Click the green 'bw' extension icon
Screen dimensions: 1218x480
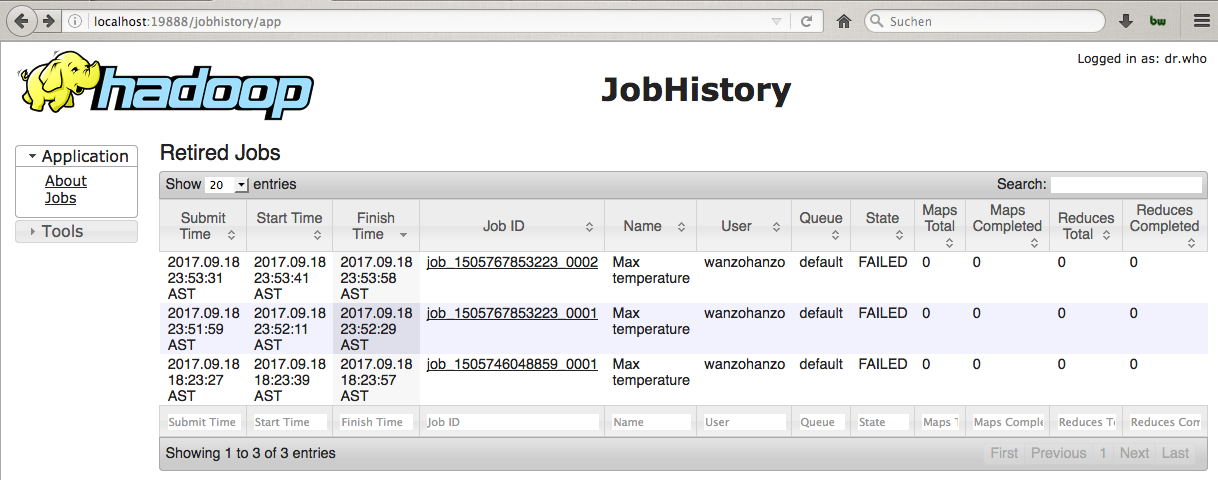coord(1158,21)
